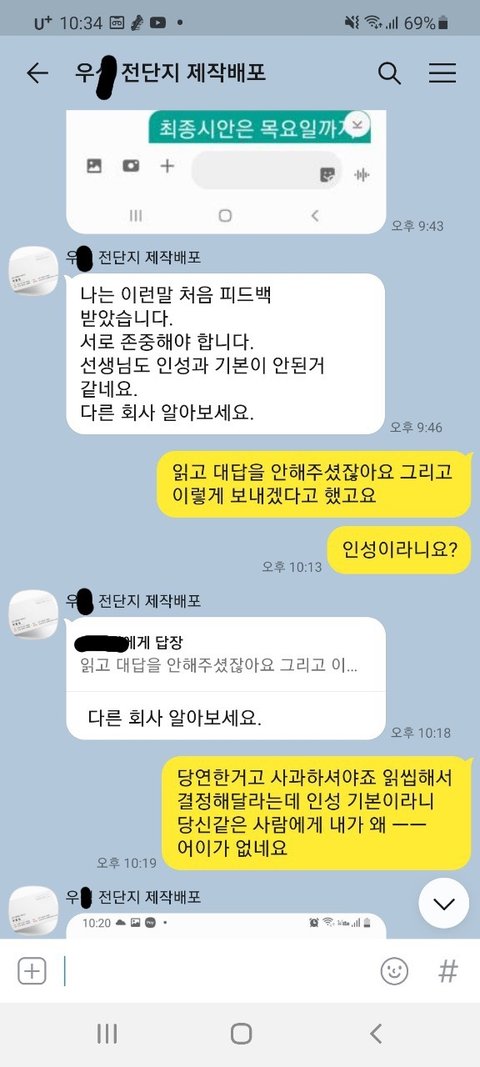
Task: Open the hamburger menu in the chat header
Action: click(442, 73)
